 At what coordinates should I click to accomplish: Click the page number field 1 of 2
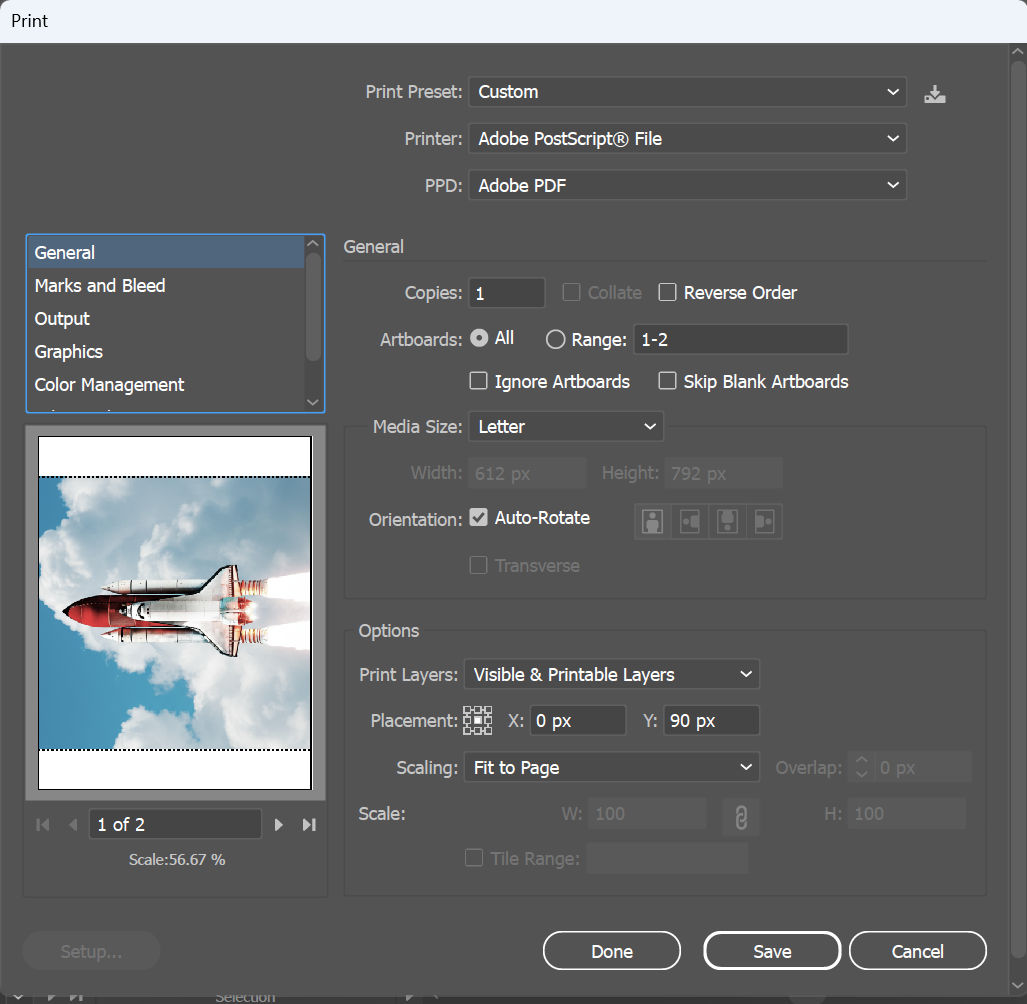pyautogui.click(x=176, y=824)
